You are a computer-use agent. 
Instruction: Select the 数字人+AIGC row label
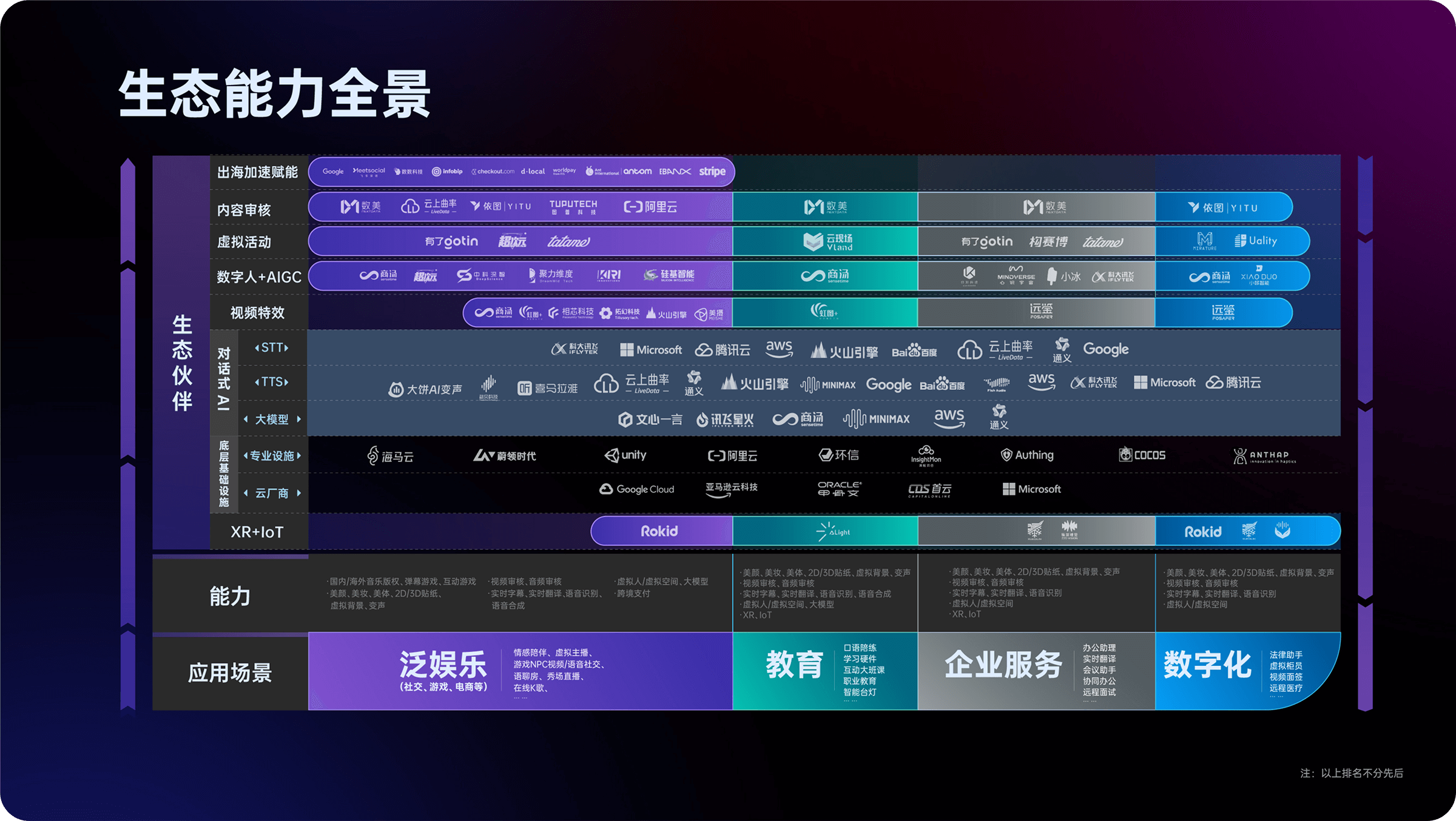click(259, 277)
